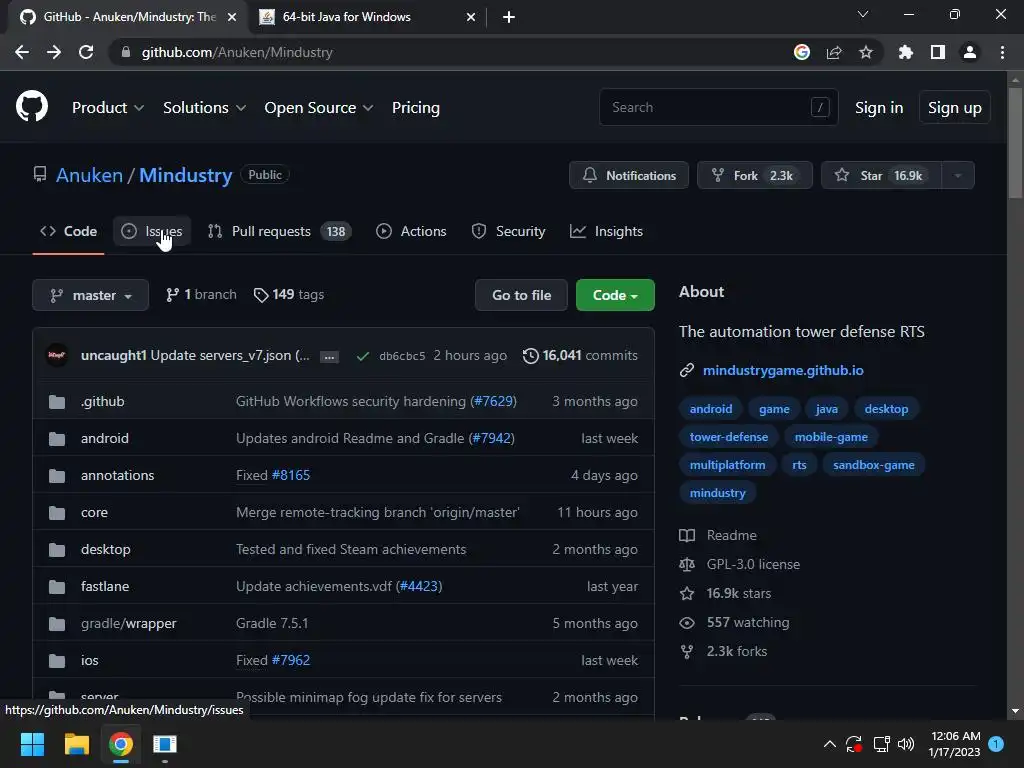
Task: Click the Notifications button
Action: [x=629, y=175]
